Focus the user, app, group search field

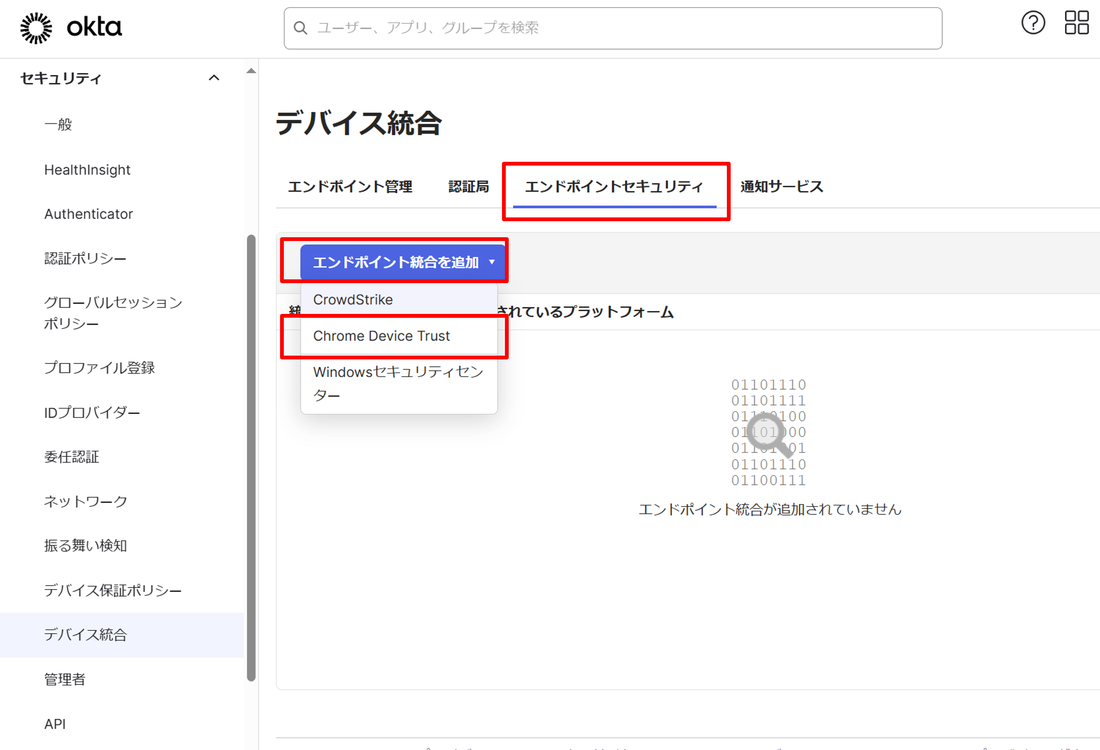tap(612, 28)
